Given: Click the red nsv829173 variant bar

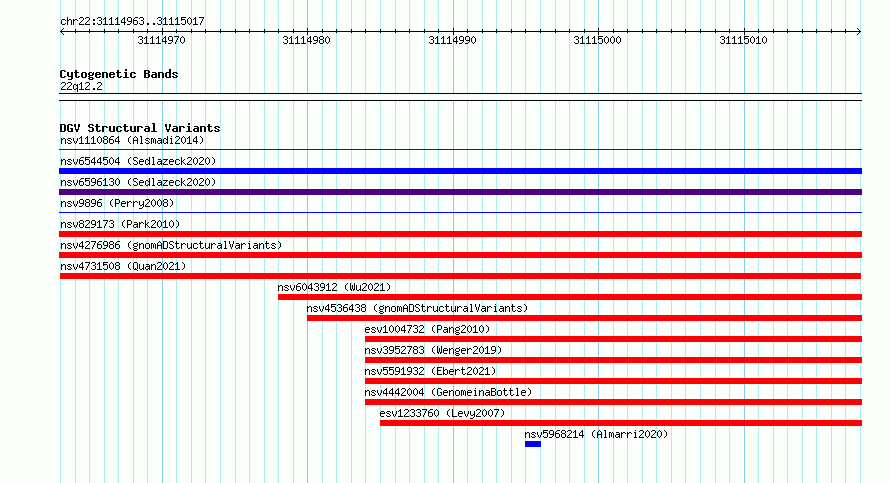Looking at the screenshot, I should tap(460, 234).
